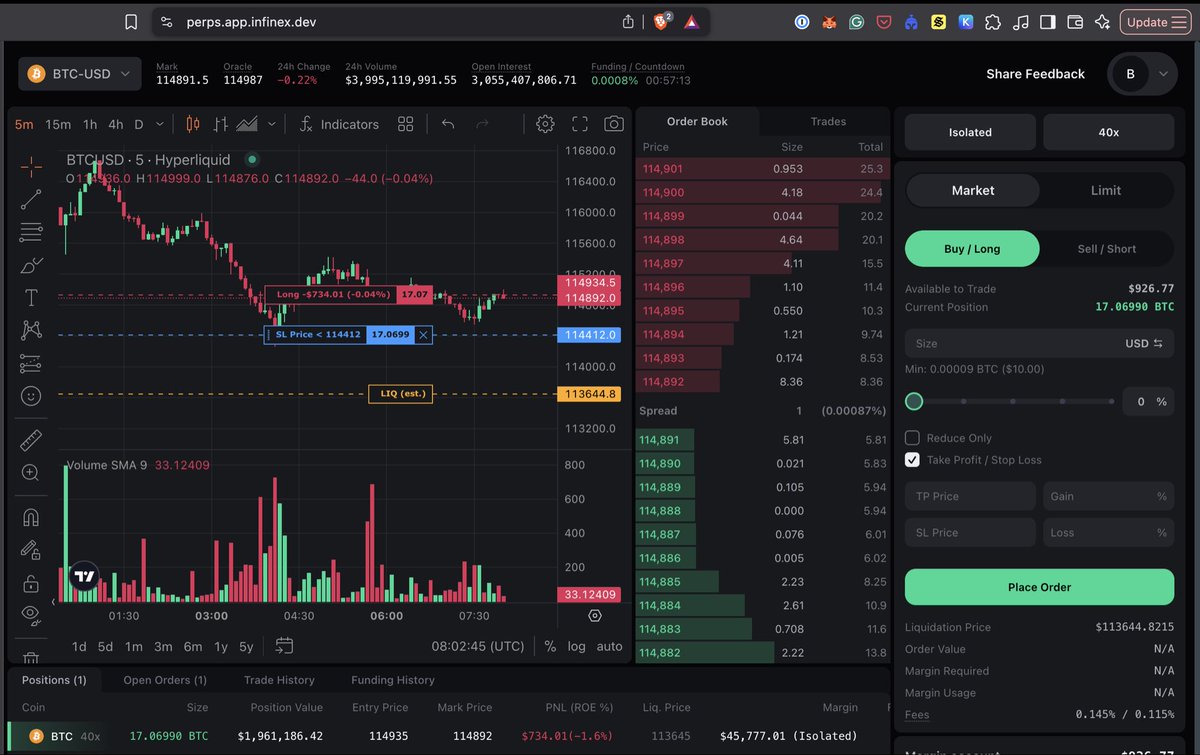1200x755 pixels.
Task: Toggle log scale on price axis
Action: click(x=577, y=646)
